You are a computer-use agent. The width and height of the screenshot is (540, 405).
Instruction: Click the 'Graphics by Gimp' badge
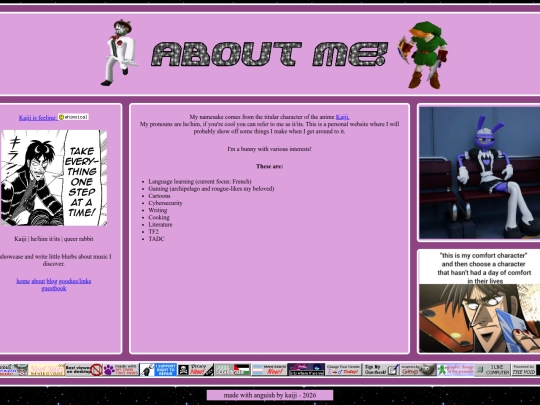418,370
